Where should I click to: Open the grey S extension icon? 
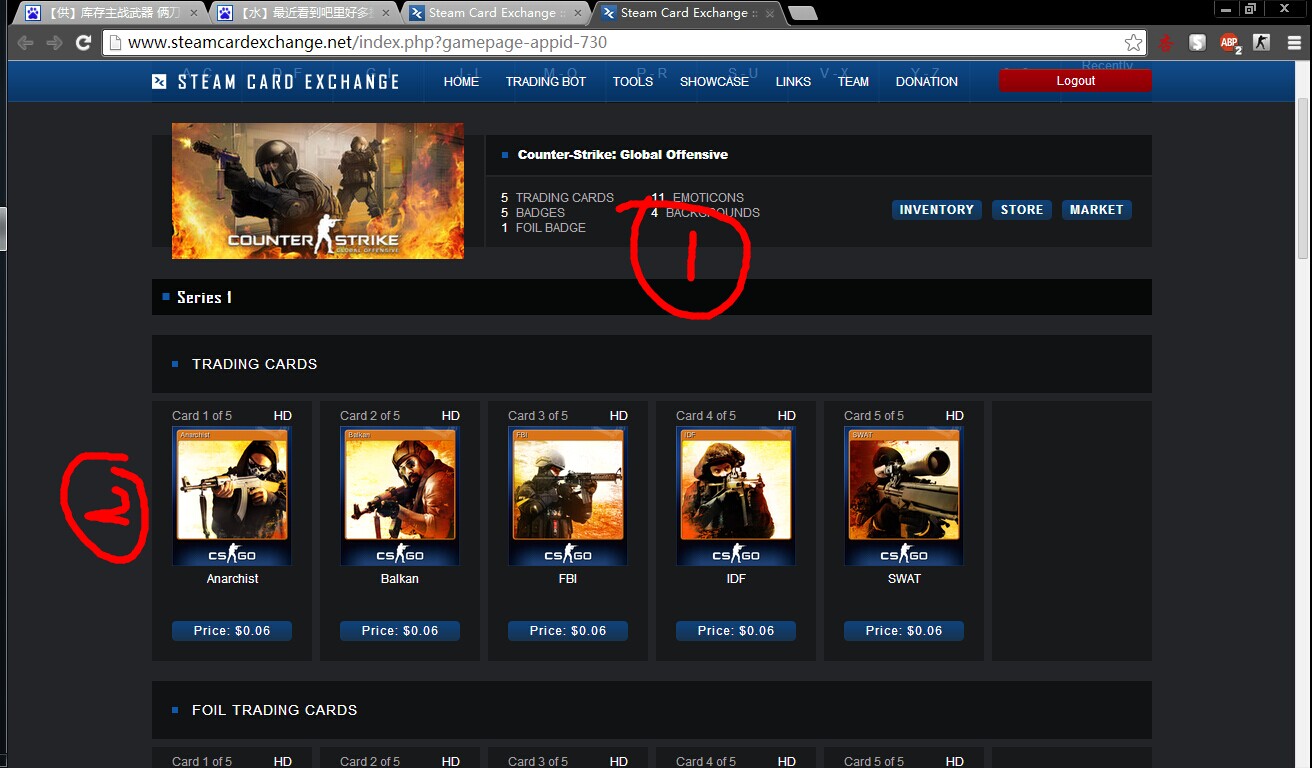coord(1197,43)
